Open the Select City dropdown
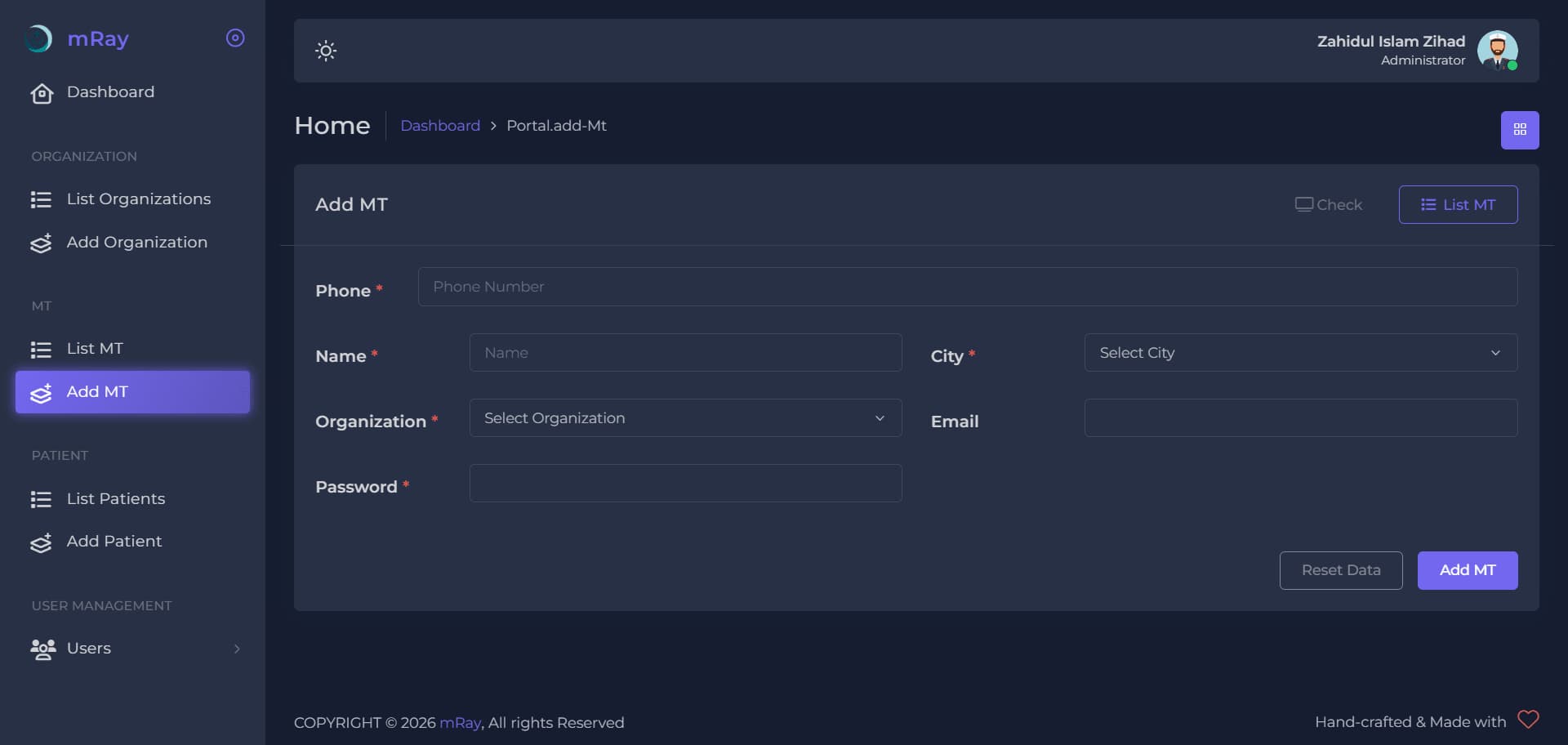 [x=1301, y=352]
